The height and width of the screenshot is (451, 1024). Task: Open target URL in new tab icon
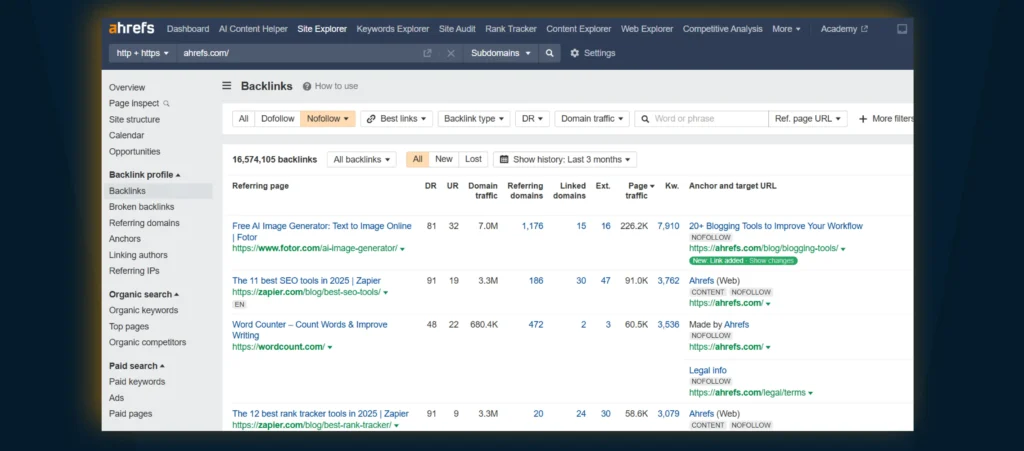tap(427, 53)
